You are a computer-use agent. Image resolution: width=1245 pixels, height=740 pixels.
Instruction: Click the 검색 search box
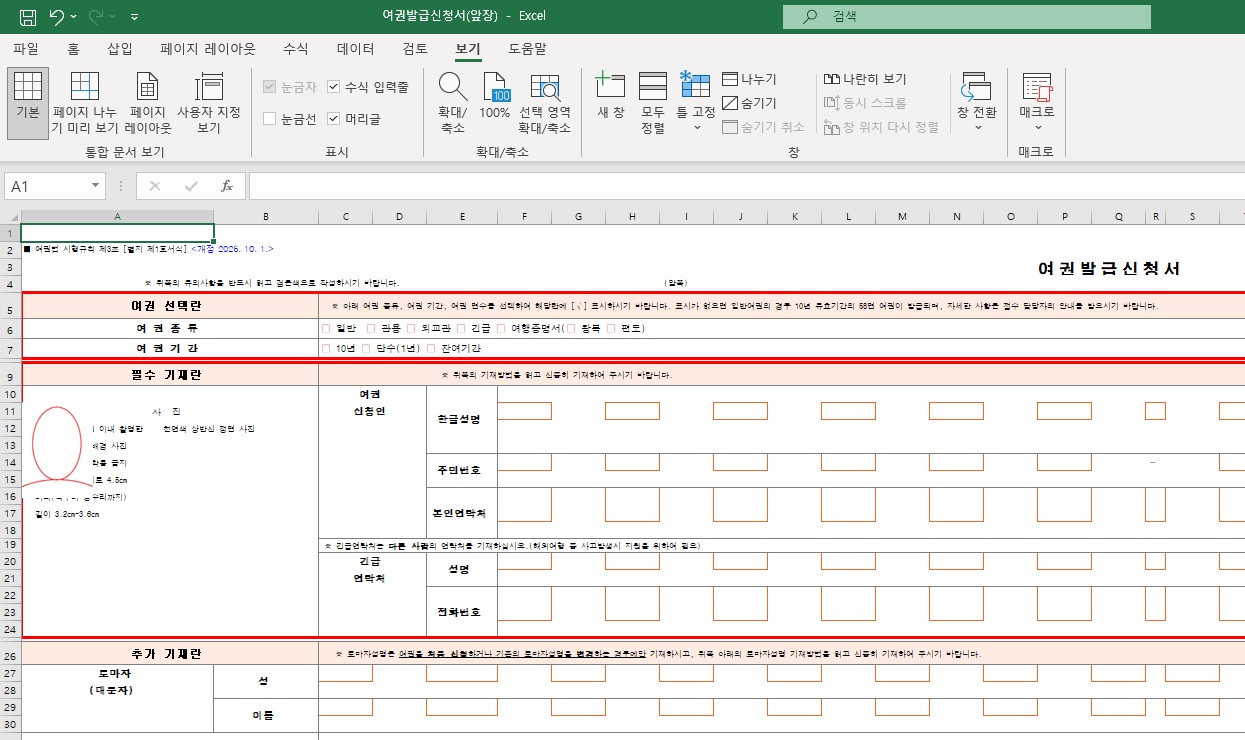(966, 16)
